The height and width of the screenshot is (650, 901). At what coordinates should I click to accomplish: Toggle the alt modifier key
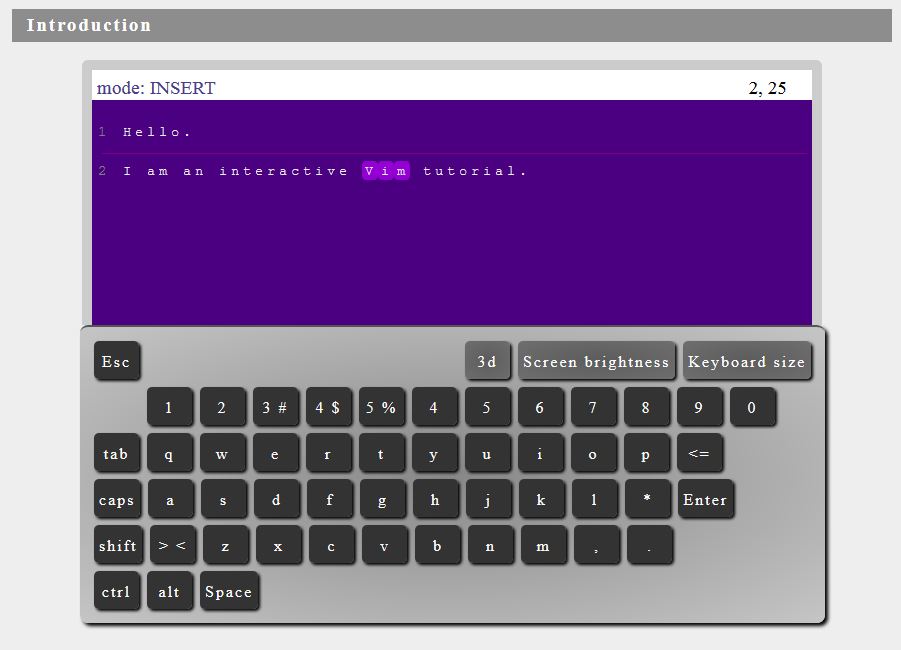point(170,591)
